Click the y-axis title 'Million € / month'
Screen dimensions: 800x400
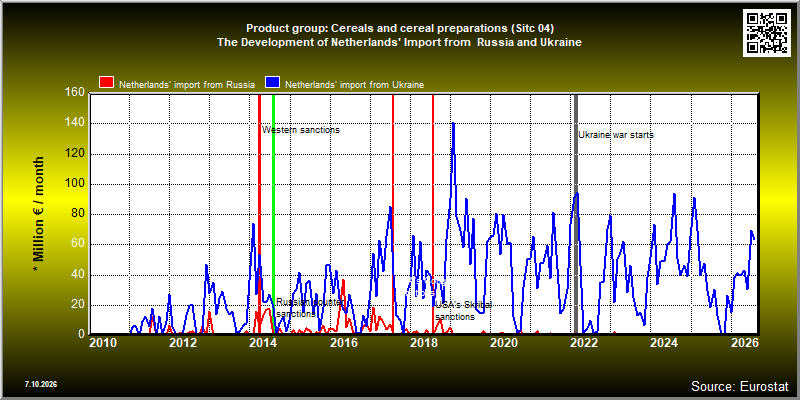tap(38, 214)
